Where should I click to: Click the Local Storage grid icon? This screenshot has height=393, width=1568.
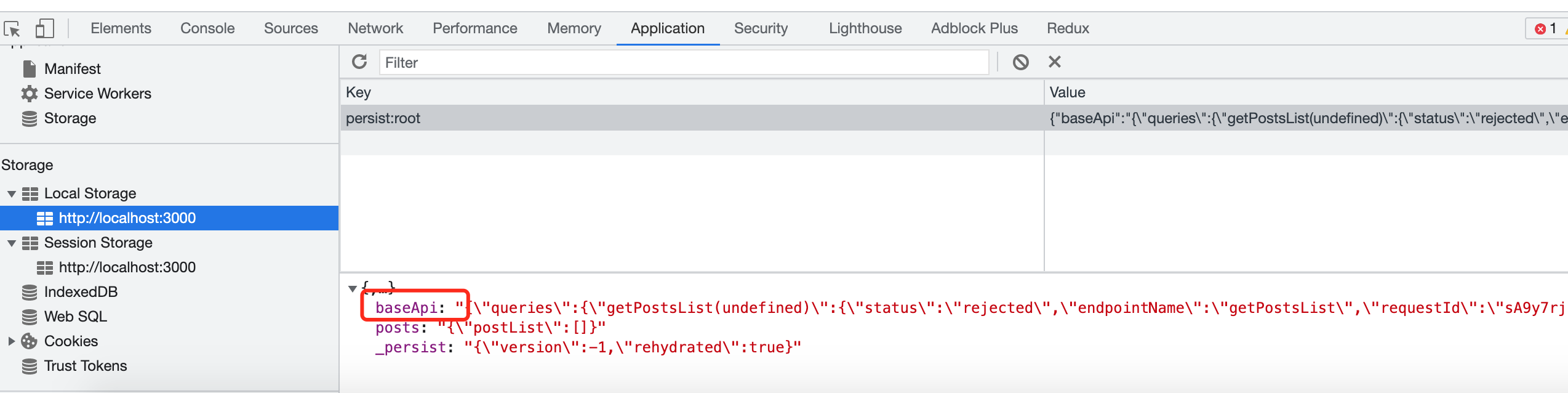click(x=30, y=194)
